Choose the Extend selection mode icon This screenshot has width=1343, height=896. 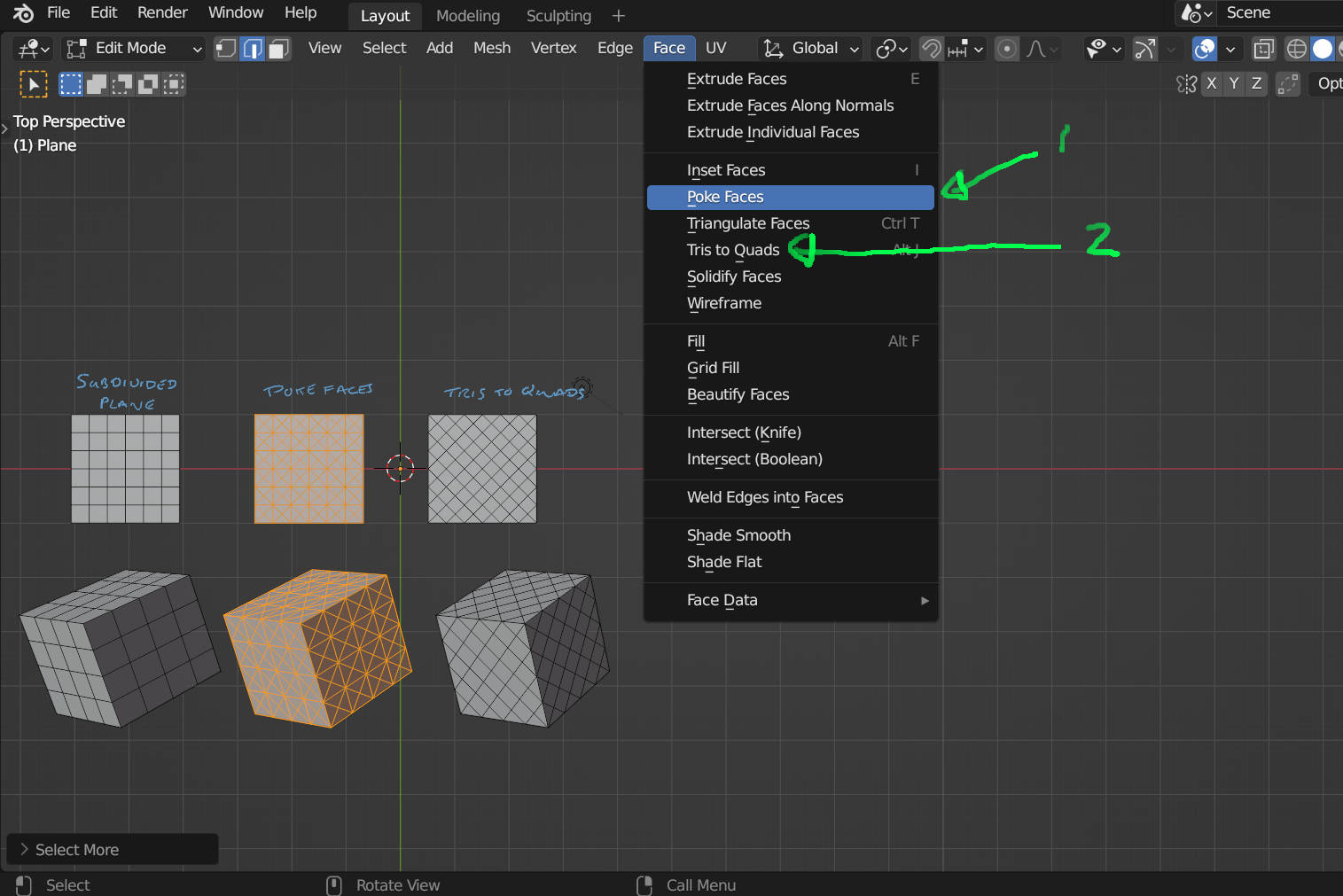tap(97, 84)
